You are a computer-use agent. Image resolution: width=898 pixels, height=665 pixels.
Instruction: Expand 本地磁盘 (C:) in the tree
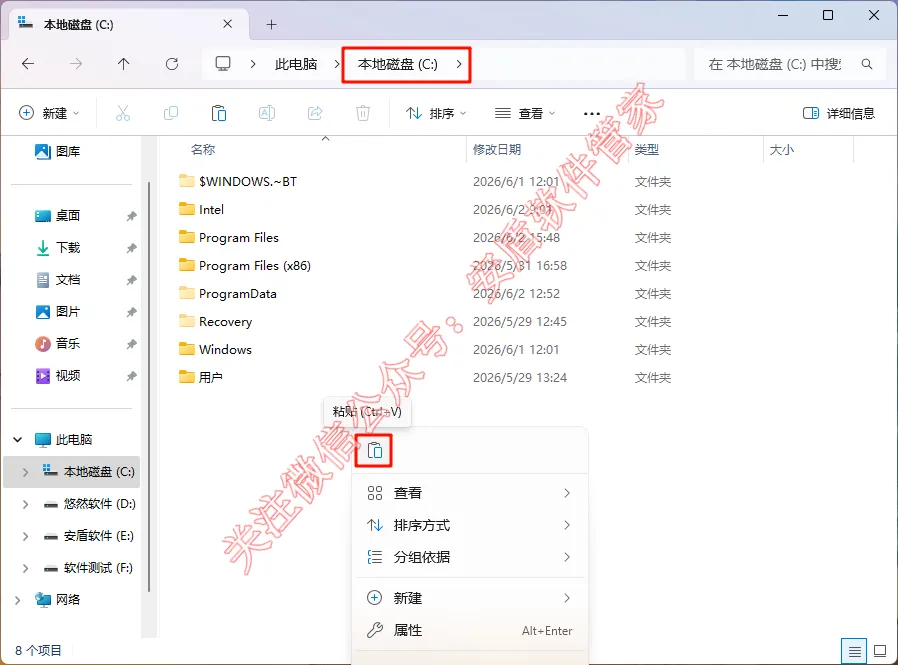[25, 472]
